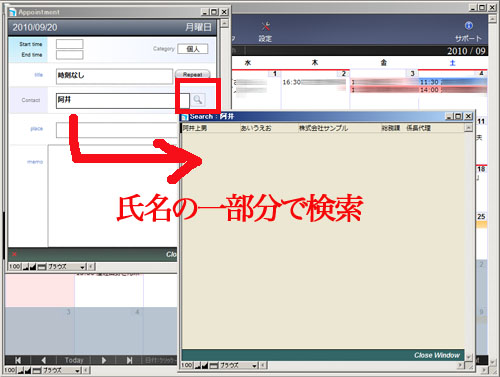This screenshot has height=377, width=500.
Task: Go to next month with right arrow
Action: 104,360
